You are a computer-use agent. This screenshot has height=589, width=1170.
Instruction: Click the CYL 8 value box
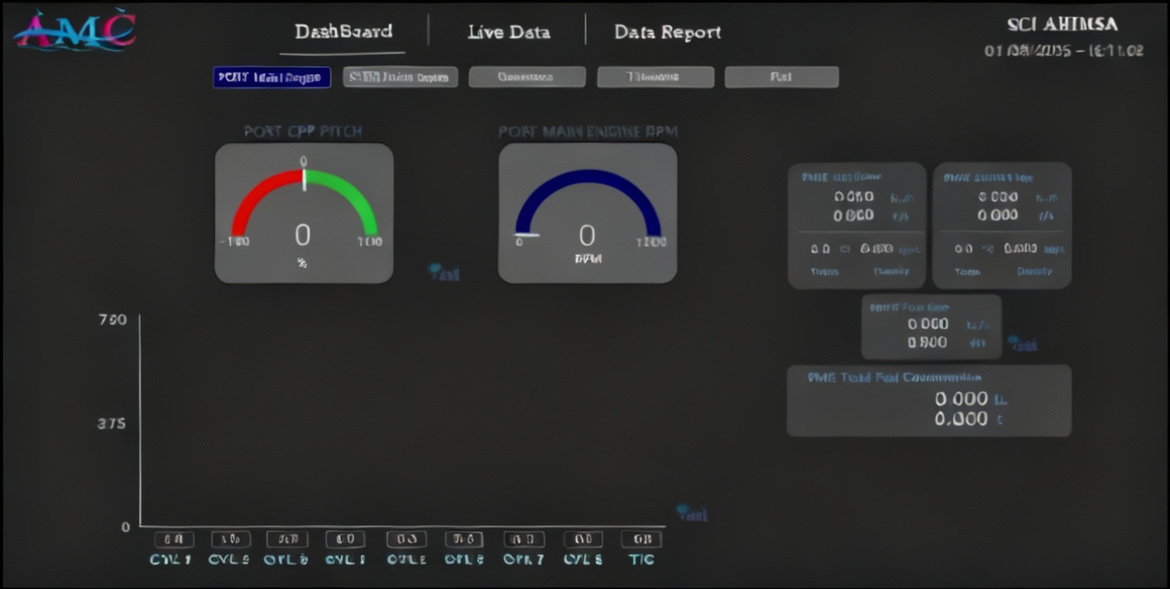click(582, 539)
